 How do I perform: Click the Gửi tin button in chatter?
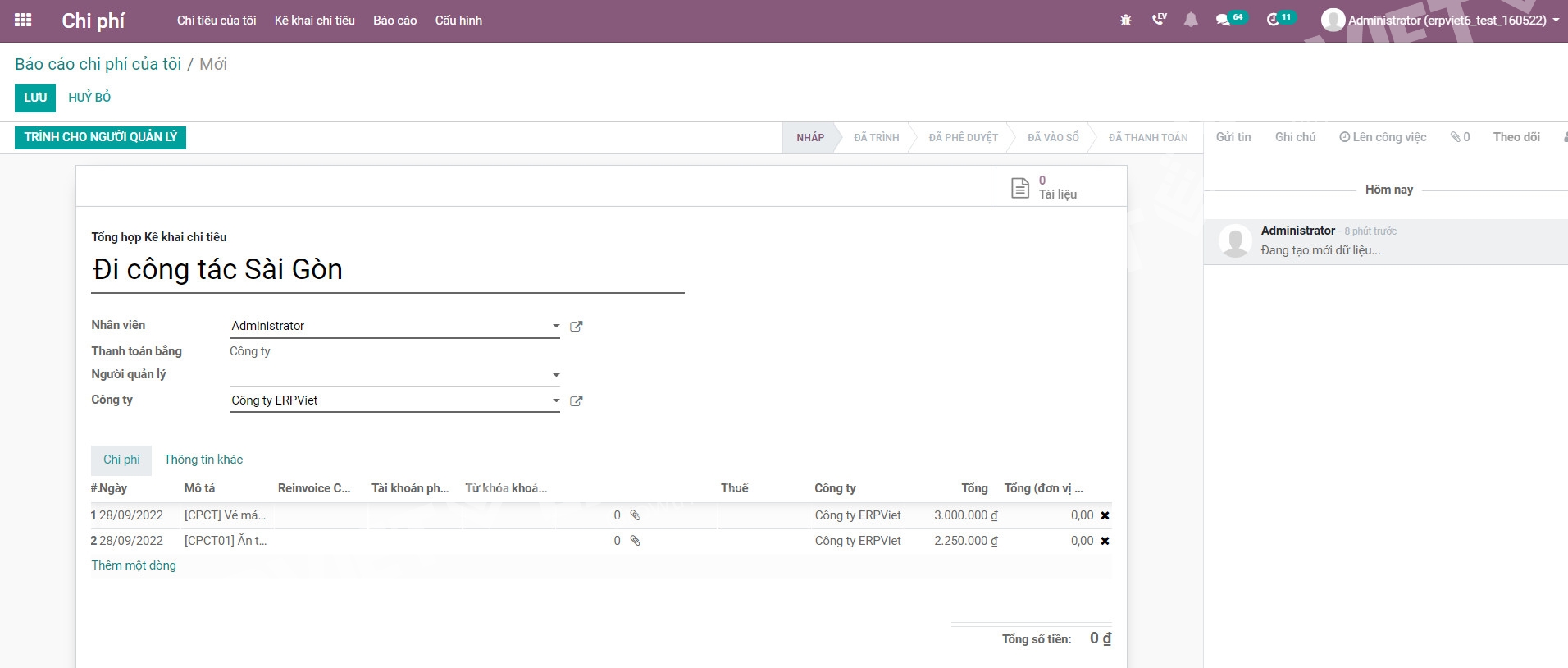[1233, 137]
